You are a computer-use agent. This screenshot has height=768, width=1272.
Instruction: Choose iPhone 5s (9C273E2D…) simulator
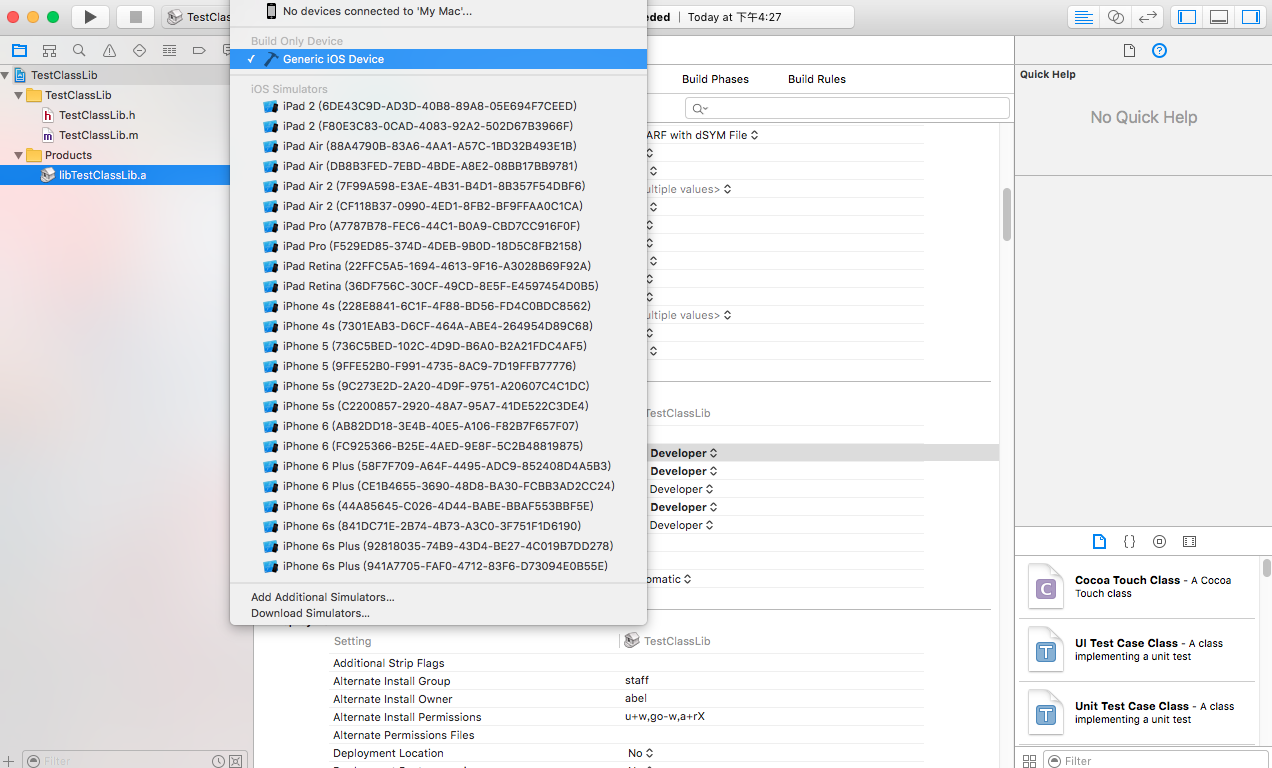(x=438, y=386)
